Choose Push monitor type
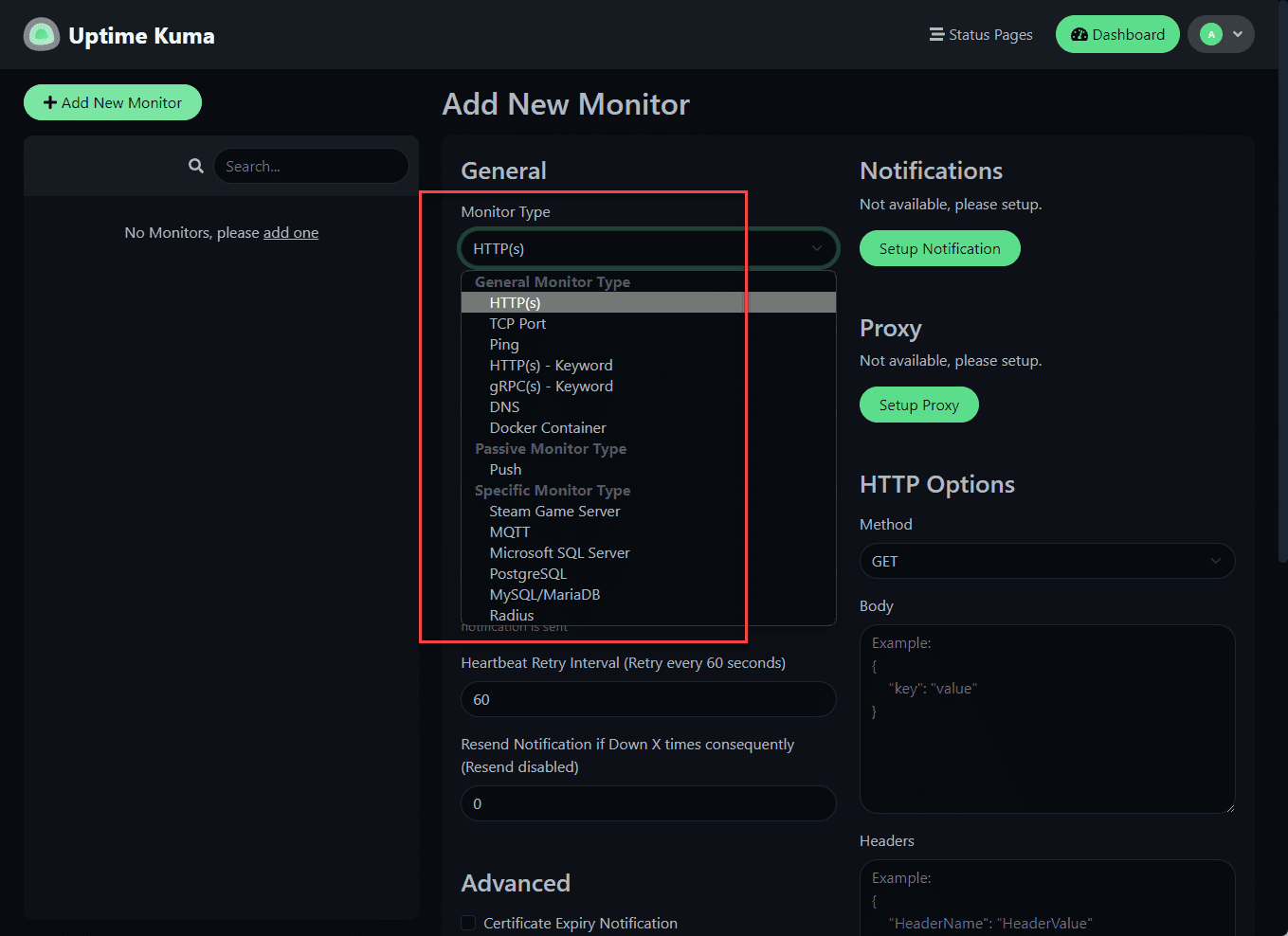This screenshot has width=1288, height=936. point(648,469)
